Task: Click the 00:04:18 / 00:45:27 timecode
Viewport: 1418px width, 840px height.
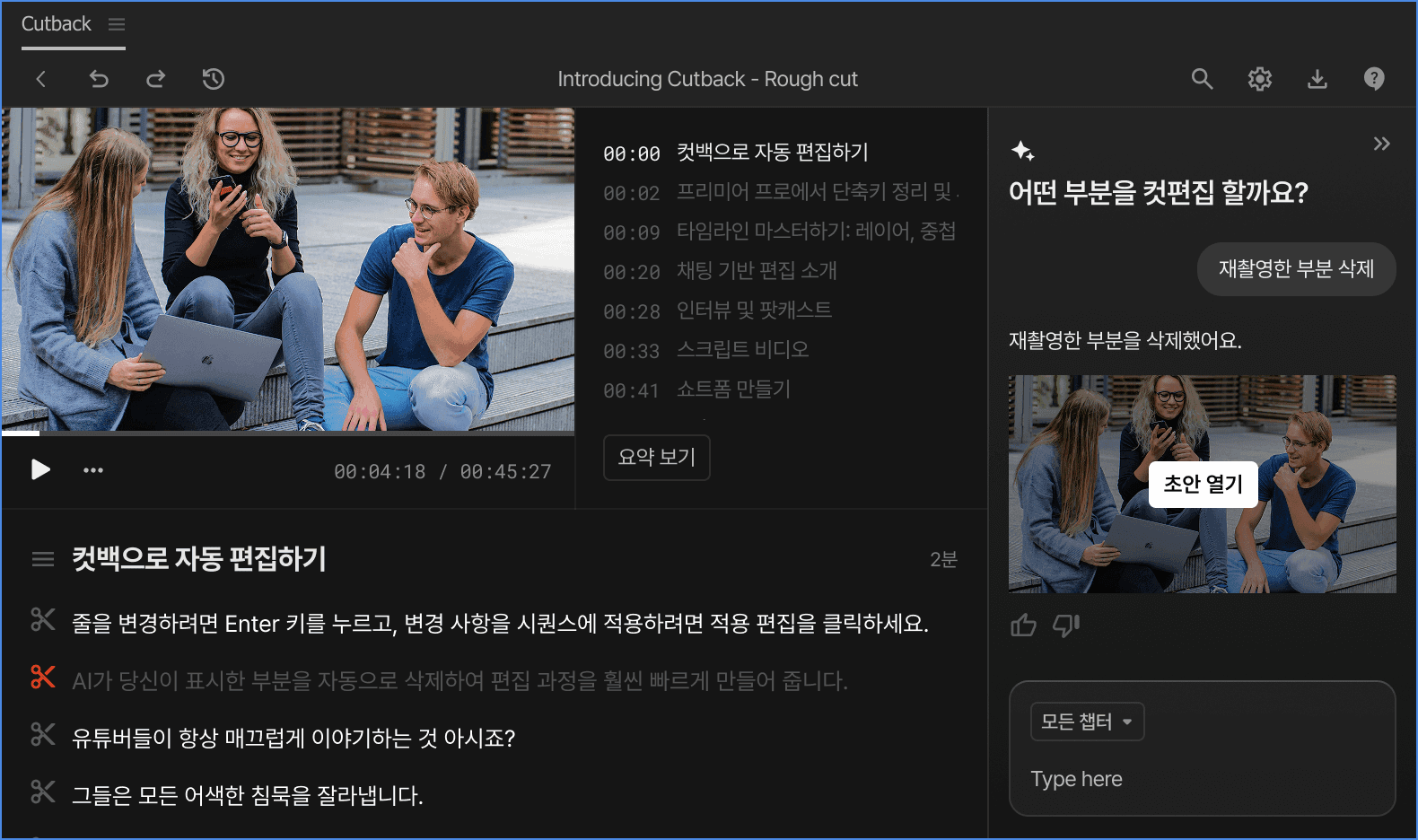Action: [x=442, y=471]
